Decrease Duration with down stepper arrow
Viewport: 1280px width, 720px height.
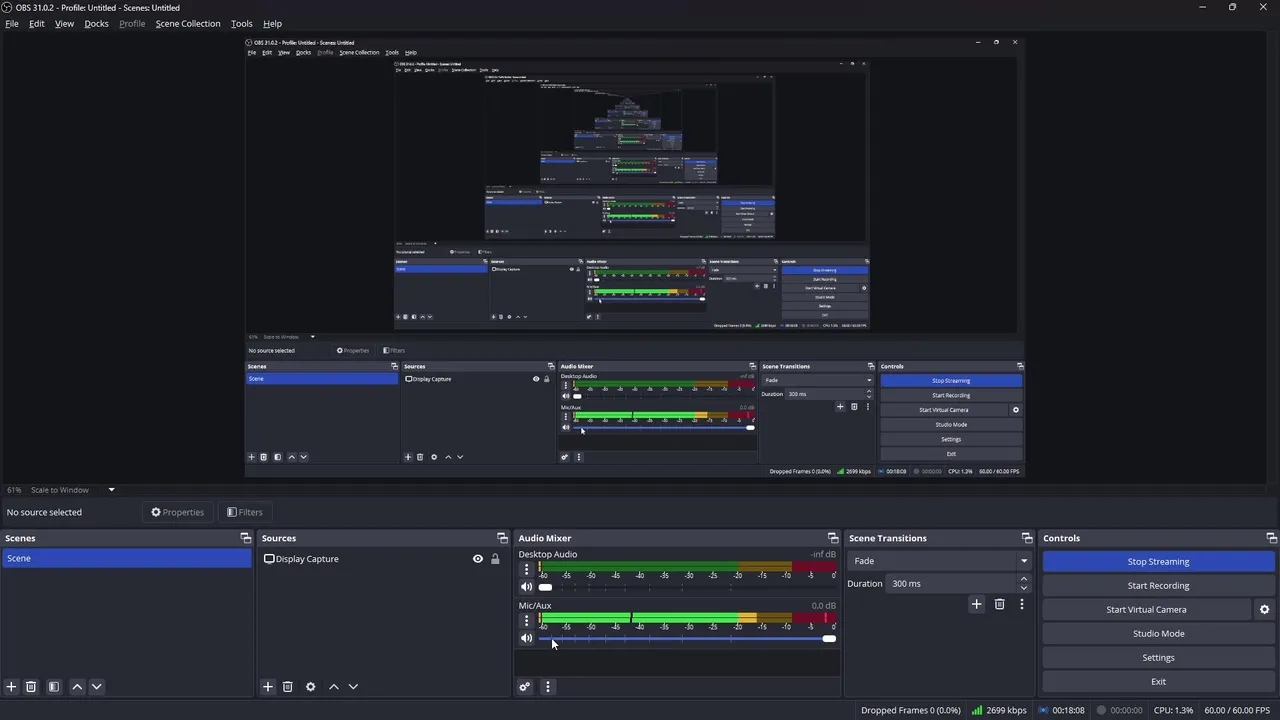pos(1023,588)
